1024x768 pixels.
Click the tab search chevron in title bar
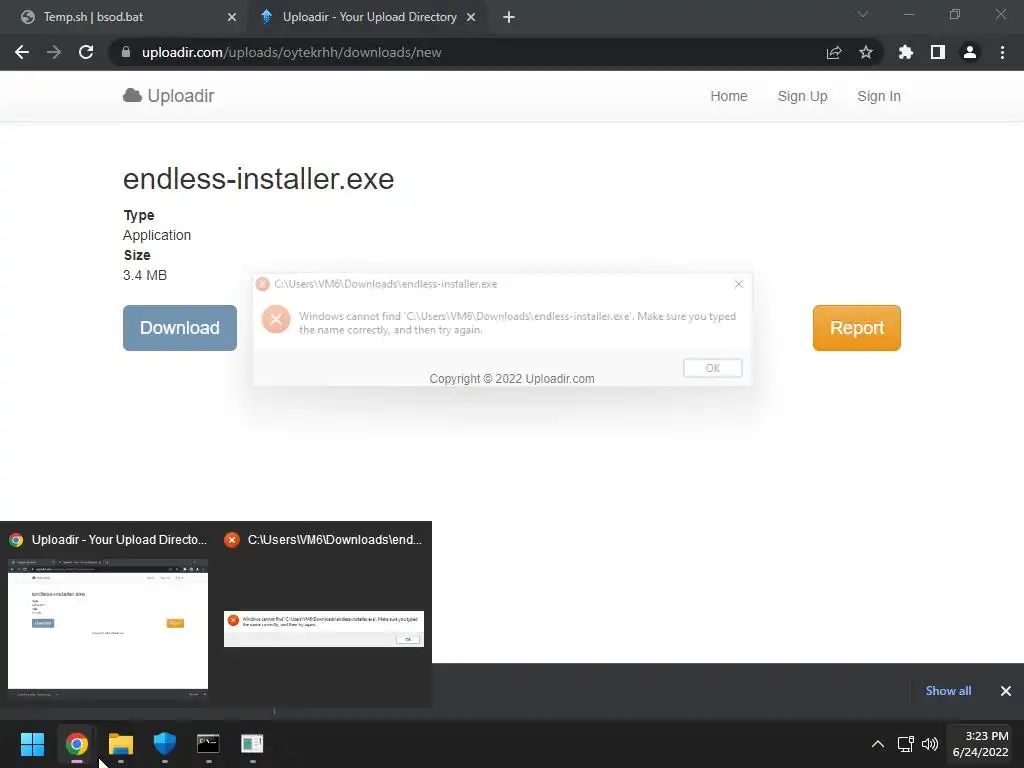coord(863,14)
